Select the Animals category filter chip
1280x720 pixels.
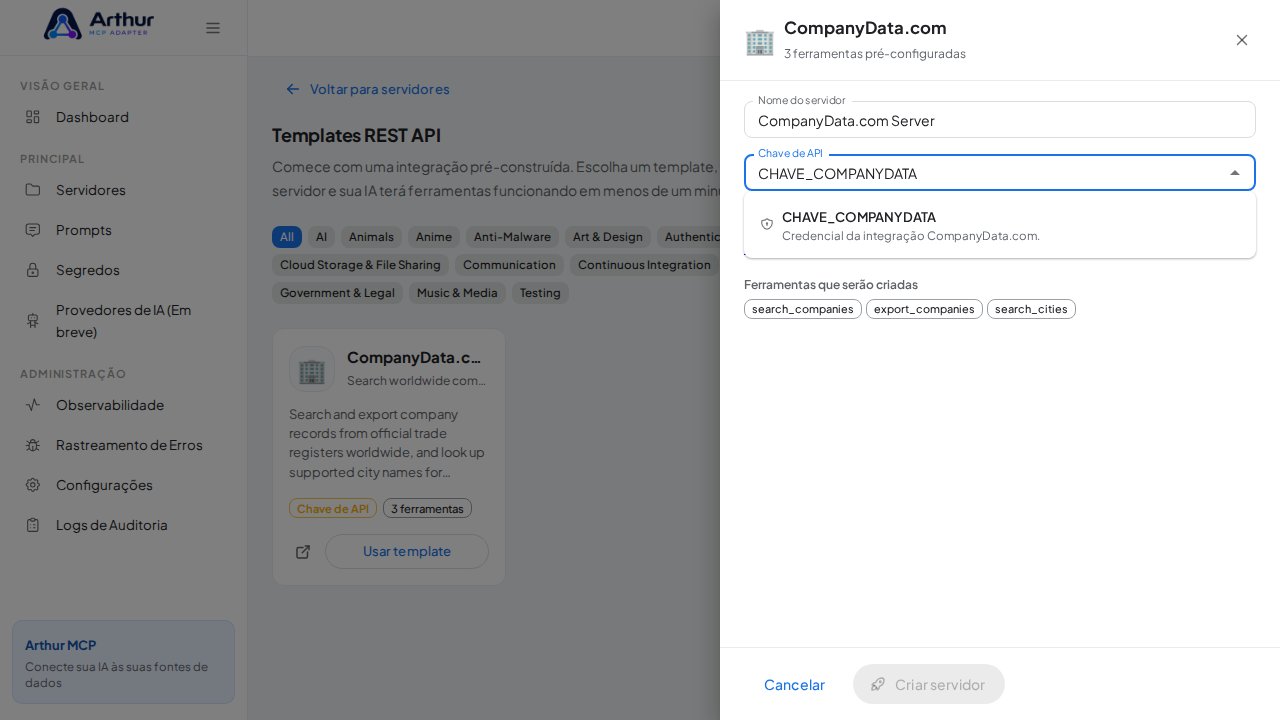pyautogui.click(x=371, y=237)
